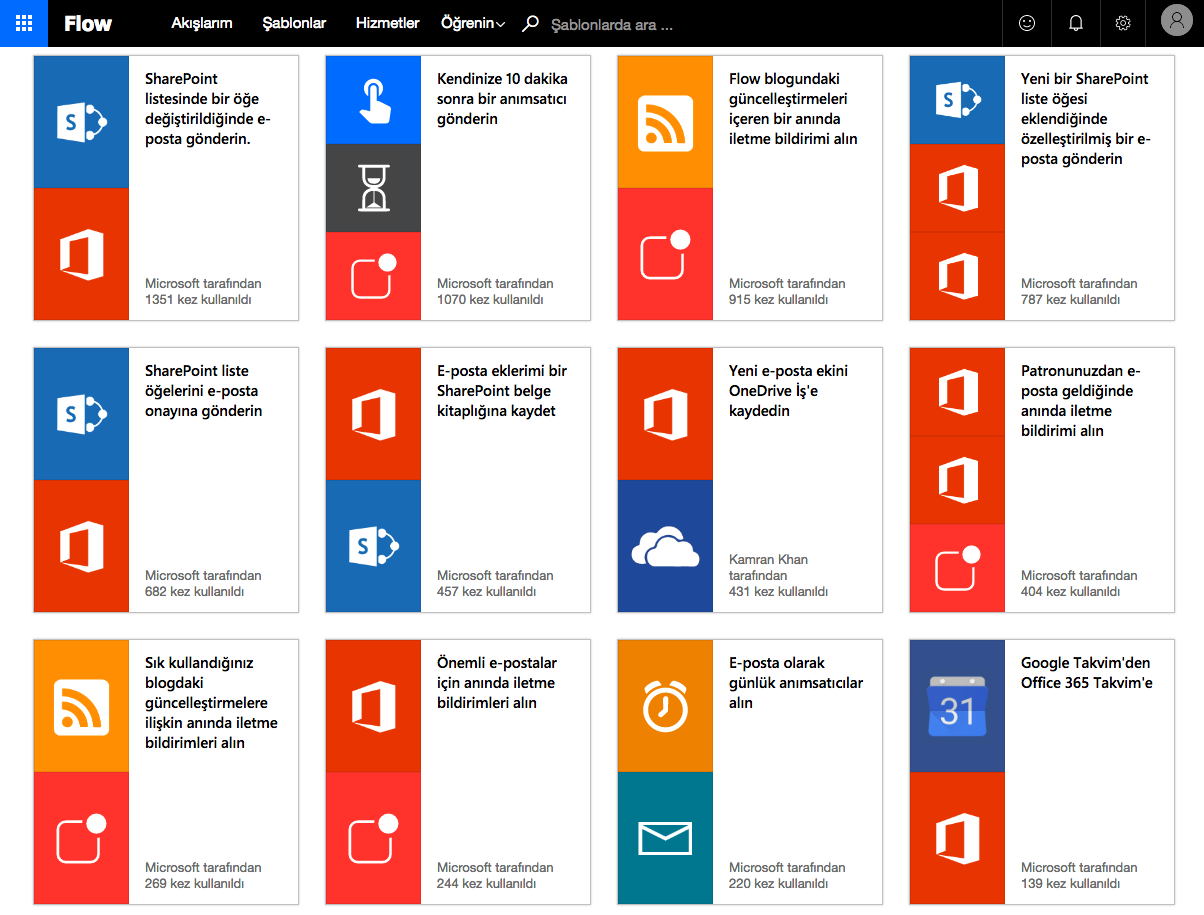Click RSS icon on Flow blogundaki card

(665, 122)
